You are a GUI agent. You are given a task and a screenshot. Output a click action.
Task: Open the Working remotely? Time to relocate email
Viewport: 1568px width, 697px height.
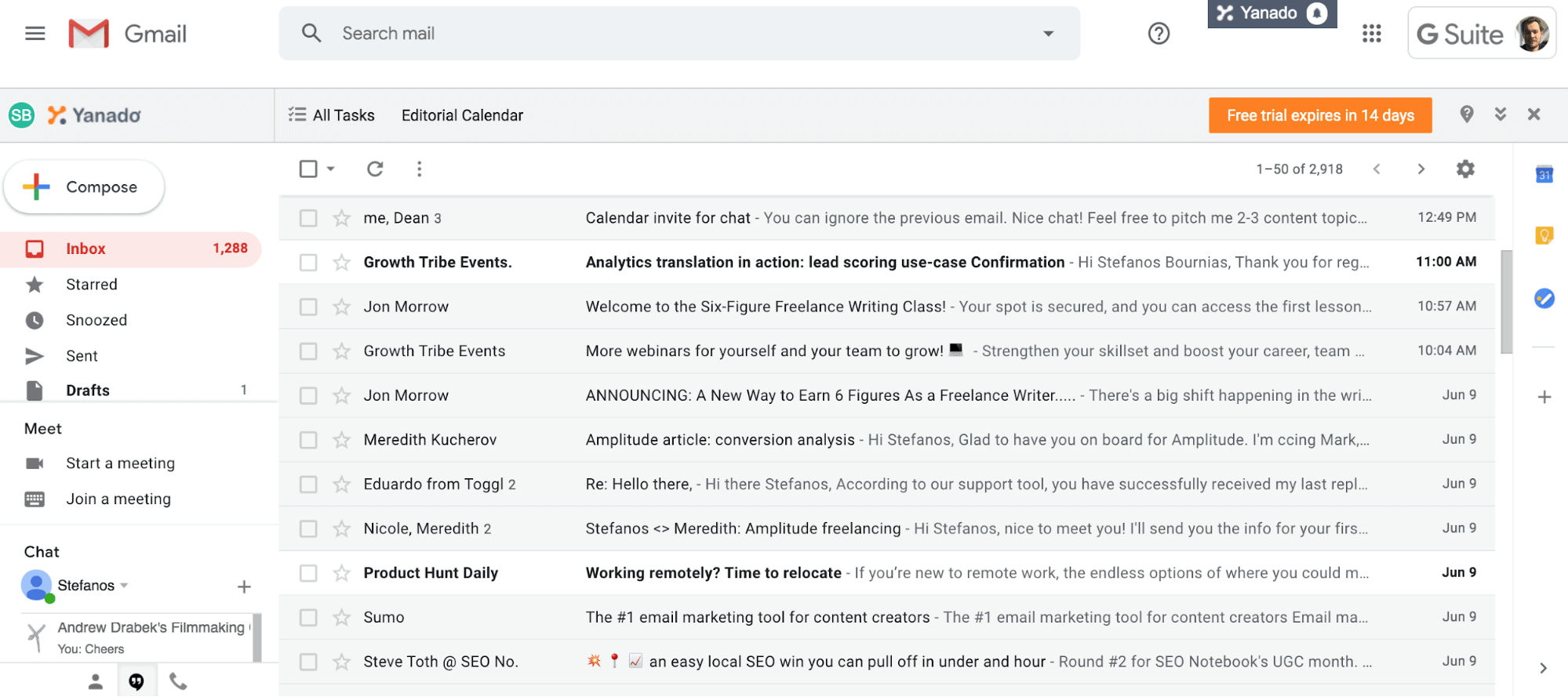tap(886, 573)
